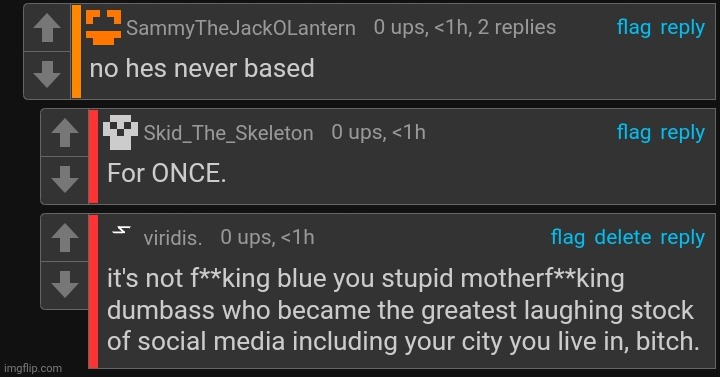Upvote SammyTheJackOLantern's comment
The width and height of the screenshot is (720, 377).
click(47, 28)
